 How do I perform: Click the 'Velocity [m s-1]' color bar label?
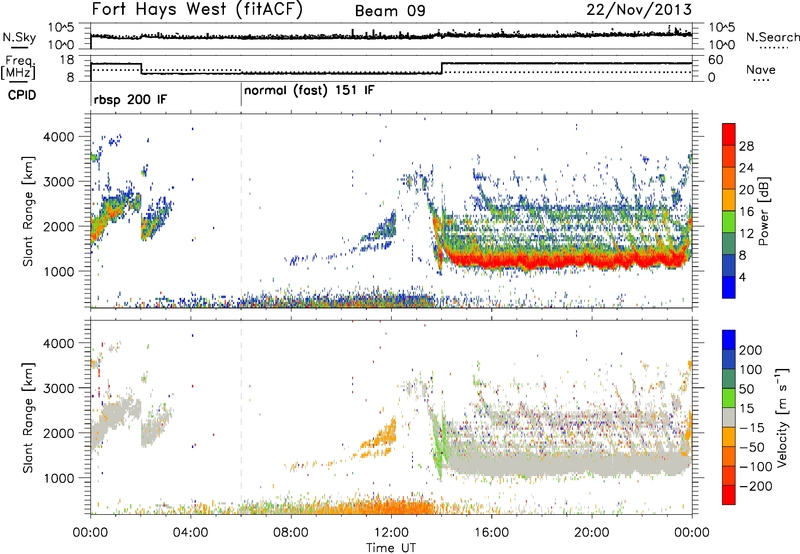(x=781, y=417)
